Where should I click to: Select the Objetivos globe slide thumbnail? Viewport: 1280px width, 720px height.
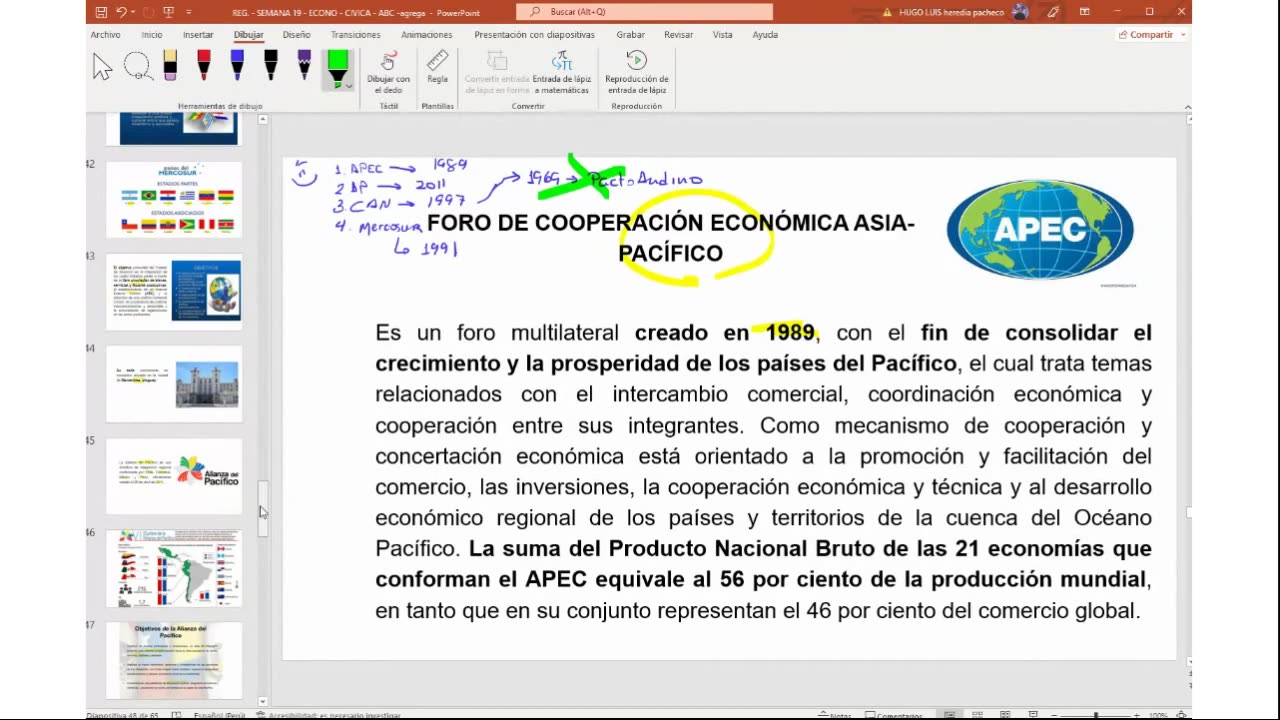[x=174, y=291]
